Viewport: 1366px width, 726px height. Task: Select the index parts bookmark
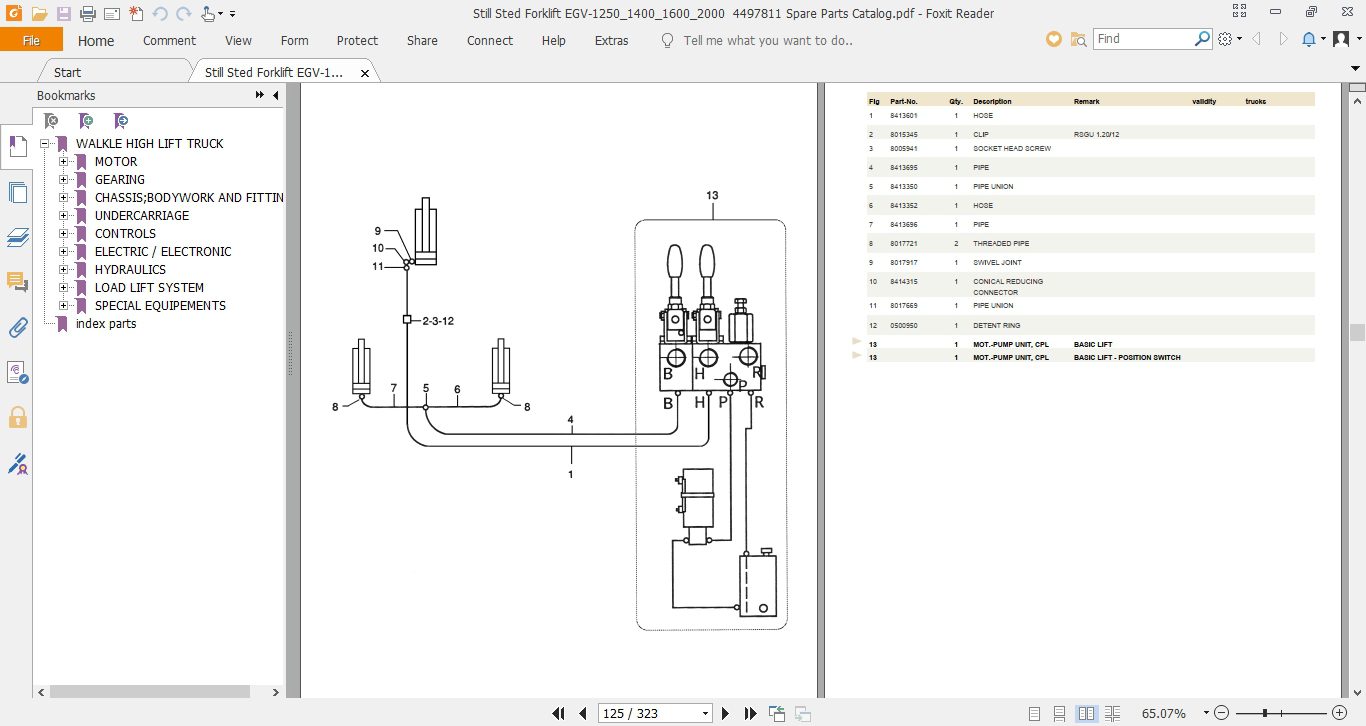(106, 324)
